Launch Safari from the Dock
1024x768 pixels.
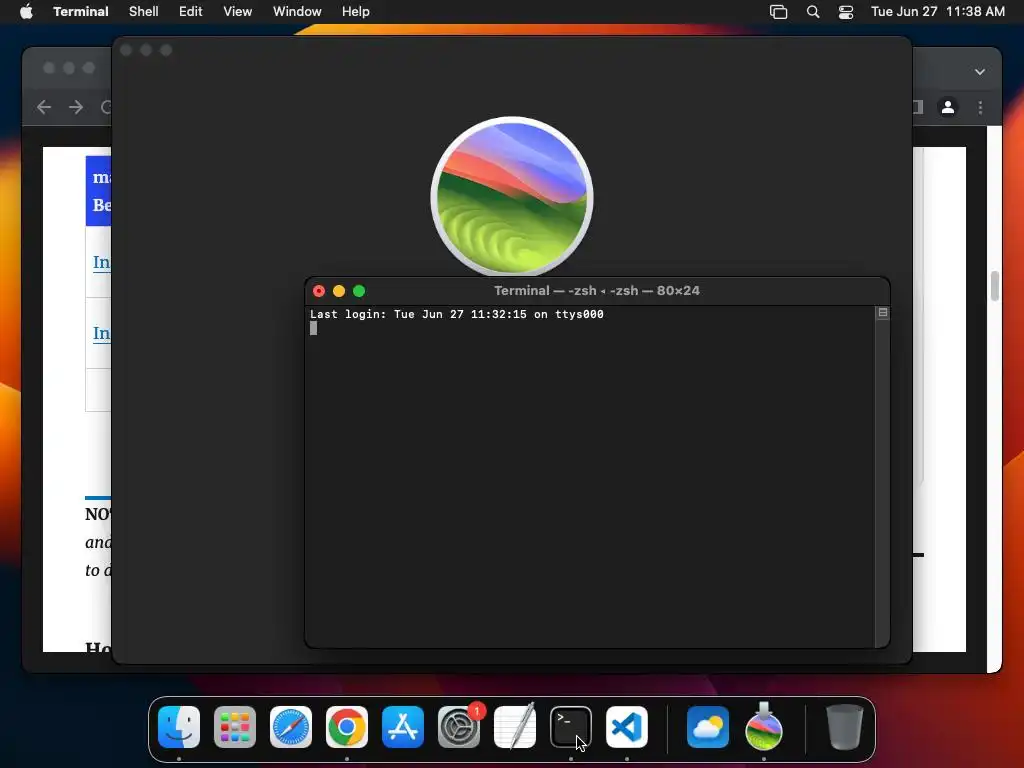tap(291, 727)
